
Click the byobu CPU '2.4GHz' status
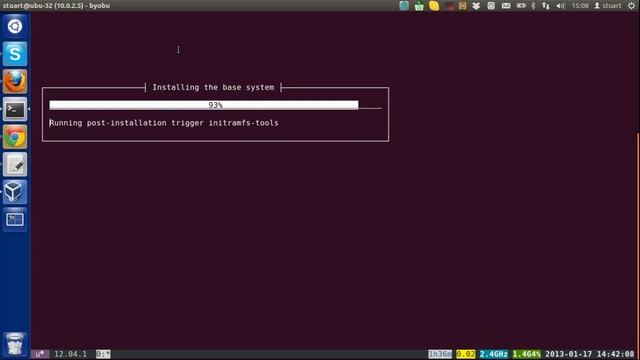click(x=494, y=354)
